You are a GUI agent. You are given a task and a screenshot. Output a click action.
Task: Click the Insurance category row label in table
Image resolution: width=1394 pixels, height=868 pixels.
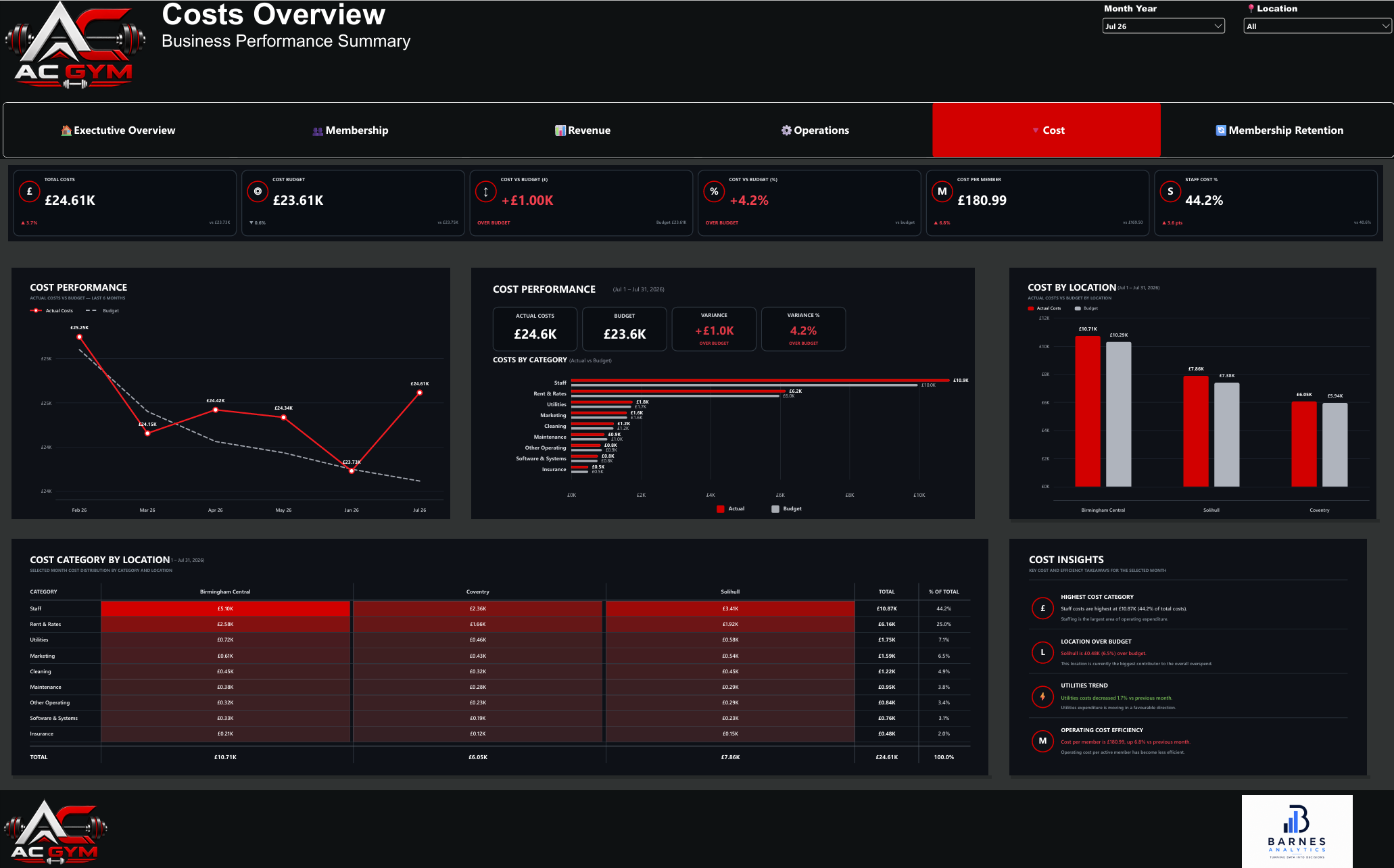41,733
